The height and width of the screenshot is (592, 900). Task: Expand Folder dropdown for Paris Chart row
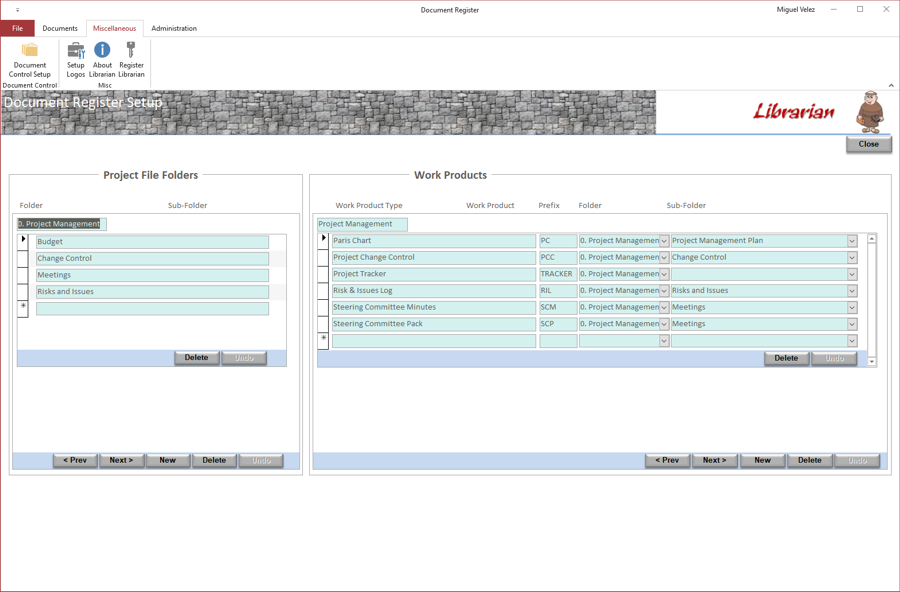(x=664, y=241)
